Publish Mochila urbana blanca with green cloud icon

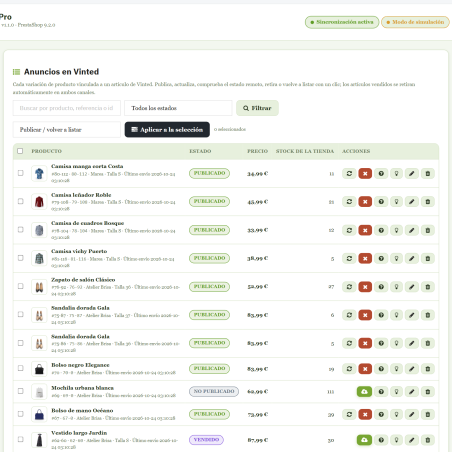[364, 391]
